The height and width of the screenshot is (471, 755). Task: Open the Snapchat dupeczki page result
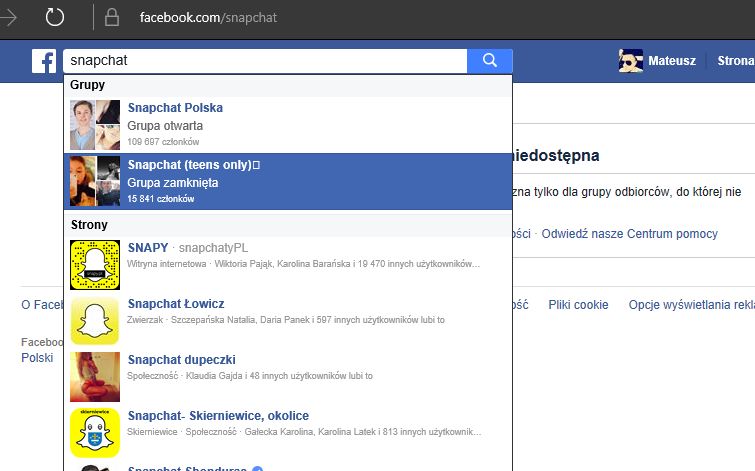coord(288,377)
